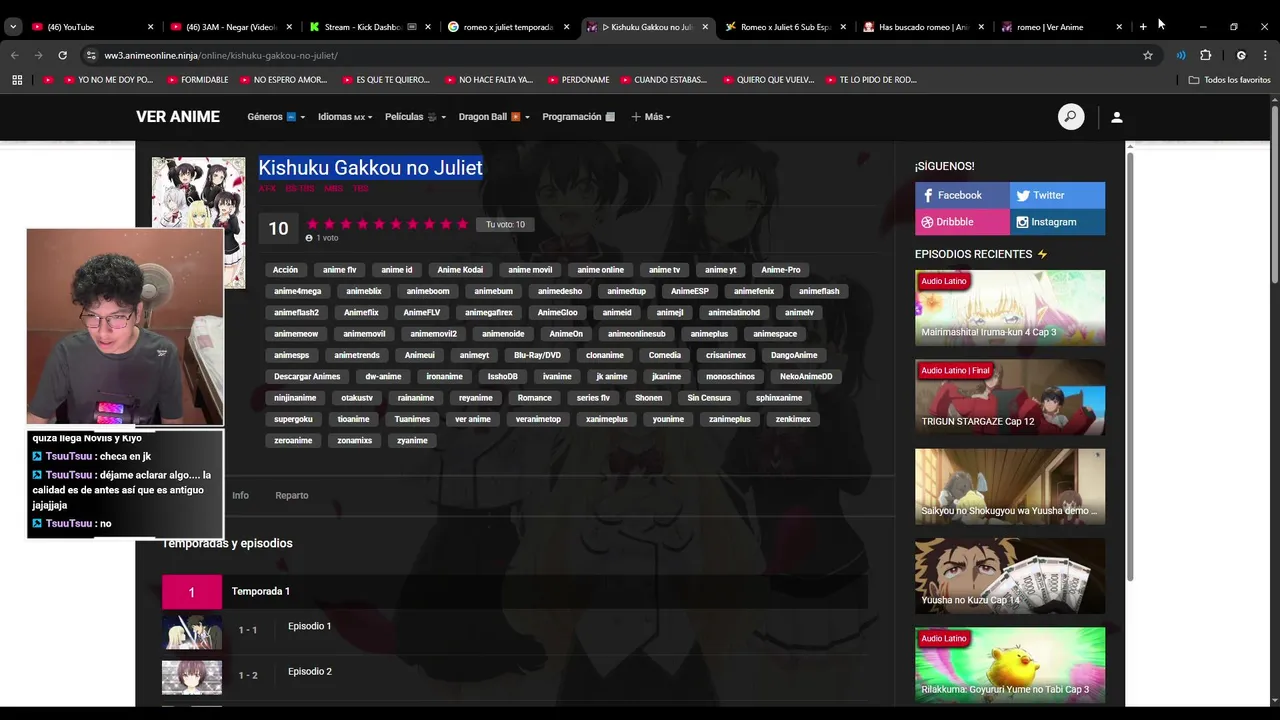Select the Acción tag
Image resolution: width=1280 pixels, height=720 pixels.
coord(286,270)
